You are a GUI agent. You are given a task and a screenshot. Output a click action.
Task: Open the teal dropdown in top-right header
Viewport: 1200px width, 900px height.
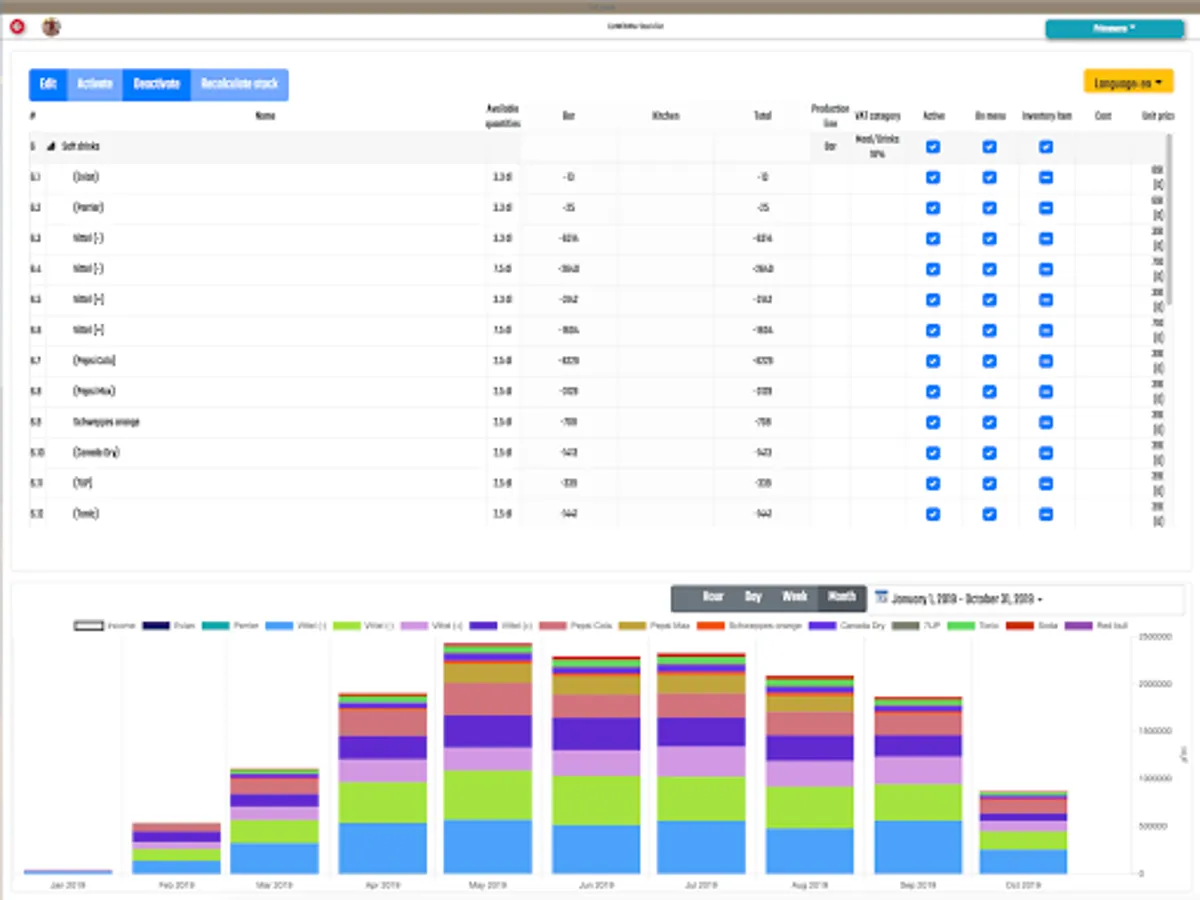1114,29
